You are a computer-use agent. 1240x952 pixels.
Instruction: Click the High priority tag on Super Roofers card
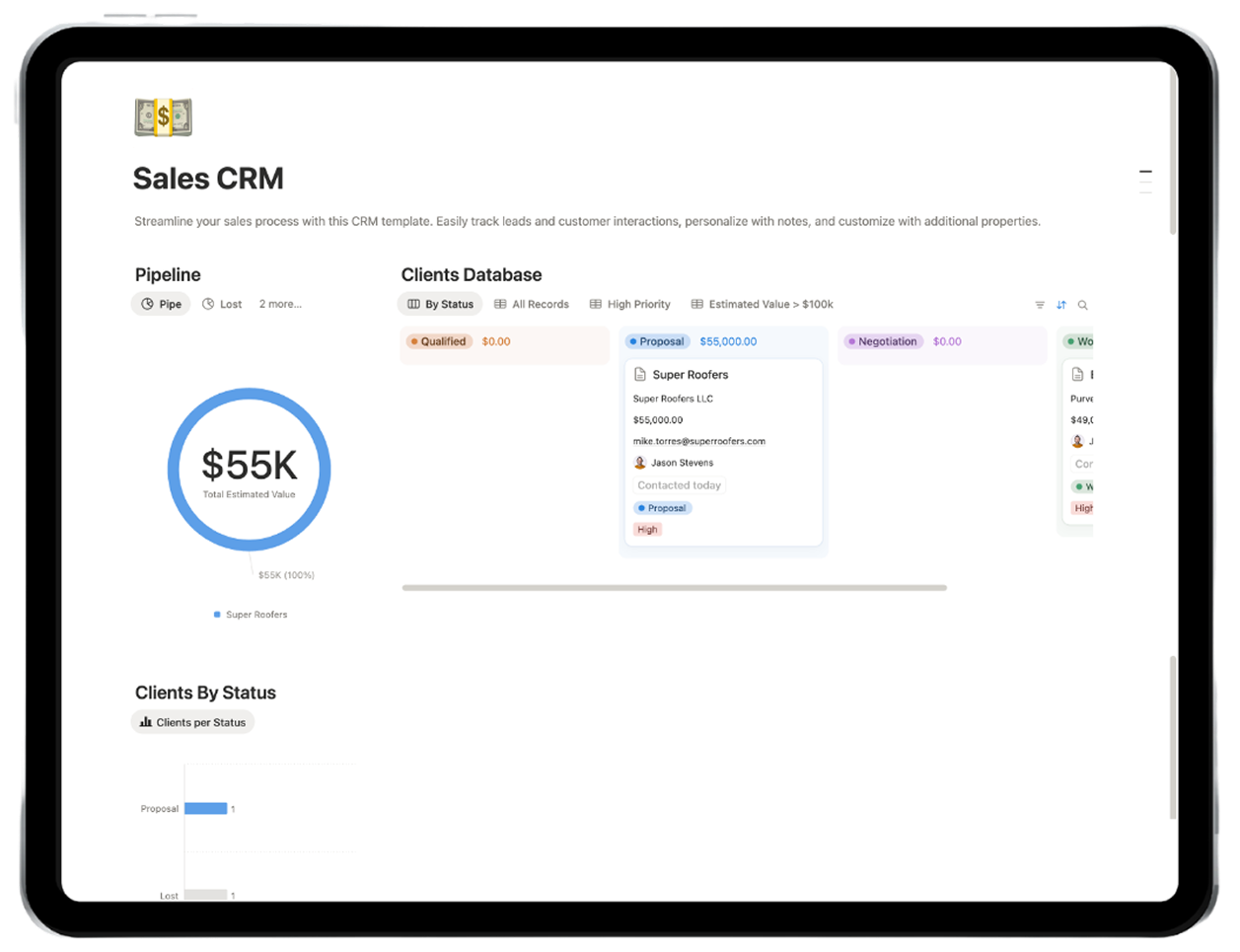pos(647,530)
